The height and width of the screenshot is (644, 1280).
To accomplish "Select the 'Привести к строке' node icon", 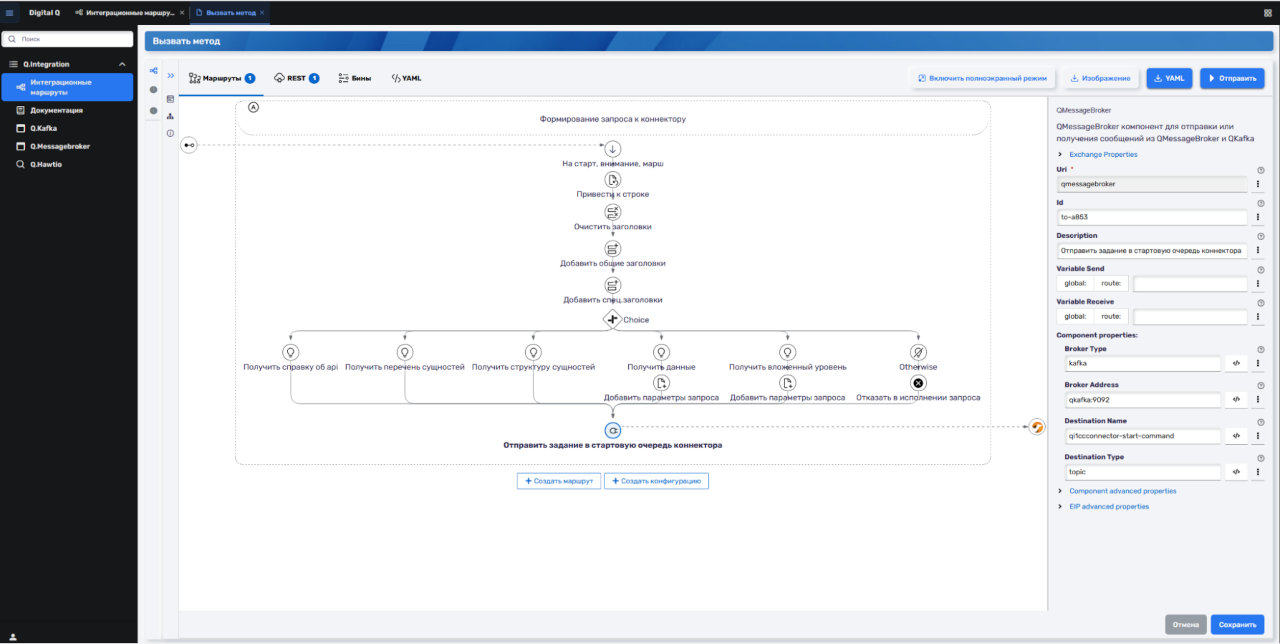I will (613, 180).
